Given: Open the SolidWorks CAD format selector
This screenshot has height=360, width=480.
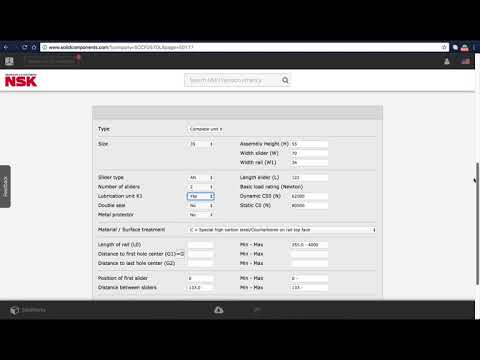Looking at the screenshot, I should coord(28,310).
